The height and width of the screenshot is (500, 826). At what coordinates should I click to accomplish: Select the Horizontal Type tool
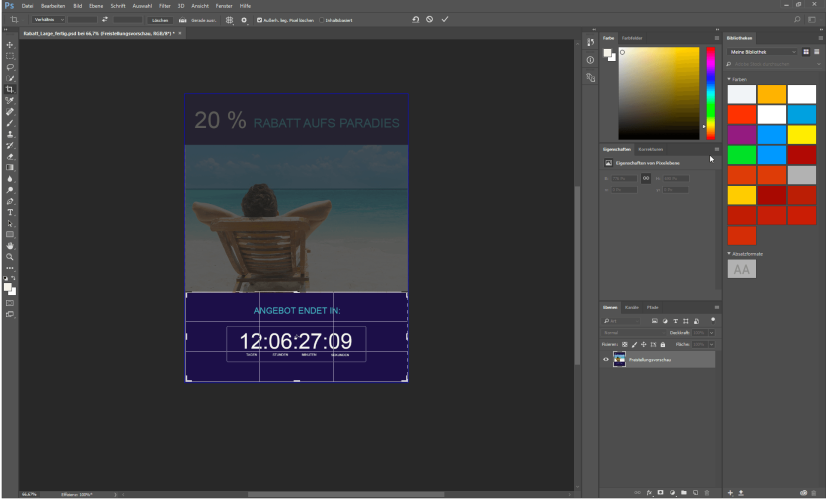(9, 212)
